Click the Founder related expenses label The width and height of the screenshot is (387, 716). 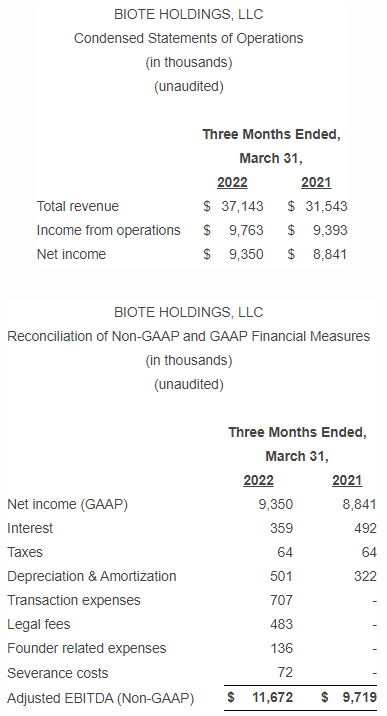click(87, 648)
